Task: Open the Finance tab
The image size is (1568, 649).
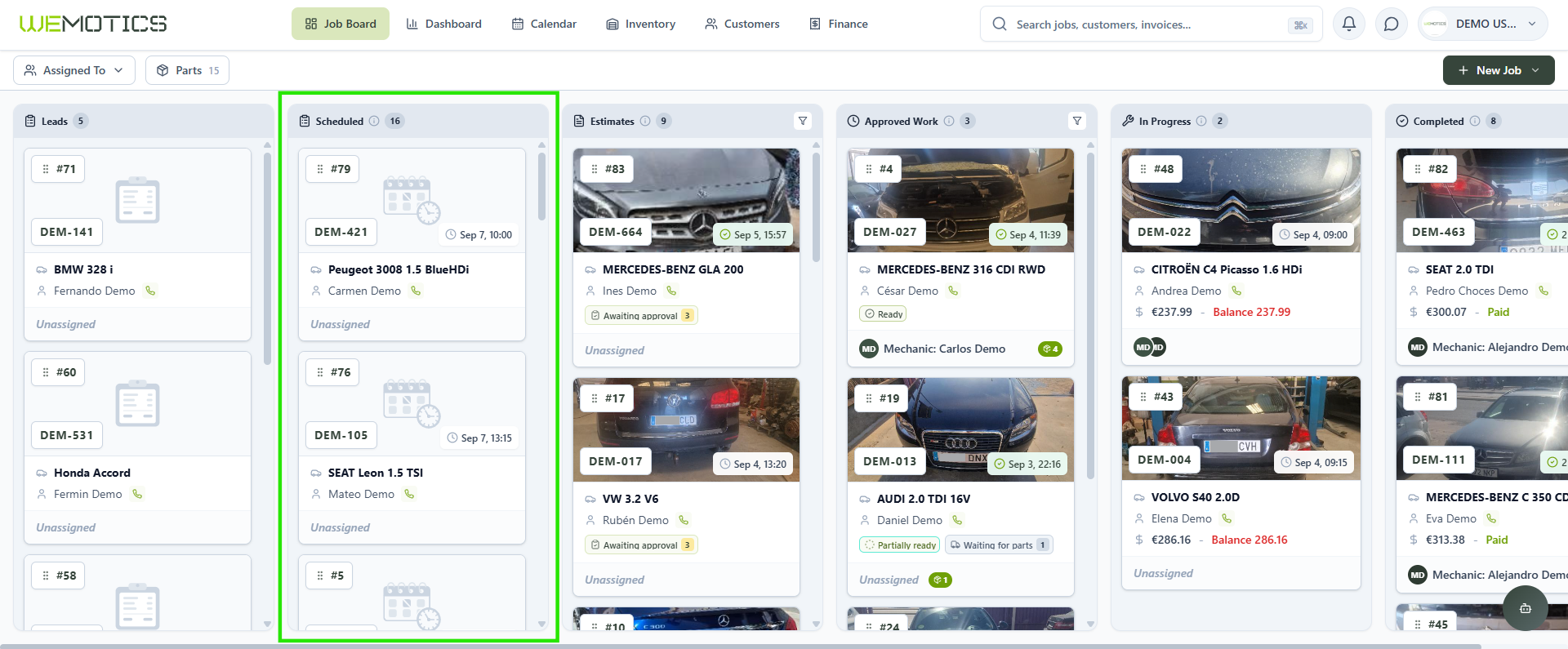Action: coord(839,24)
